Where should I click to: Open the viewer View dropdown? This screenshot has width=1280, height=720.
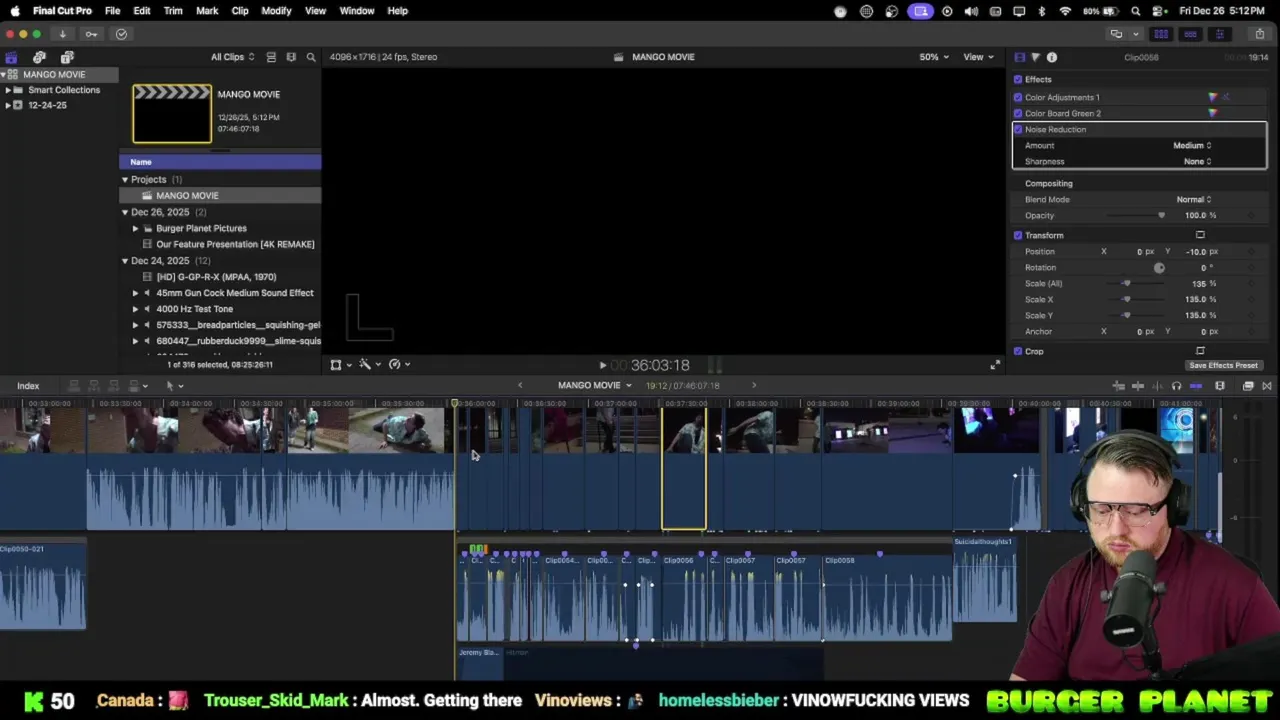point(977,57)
